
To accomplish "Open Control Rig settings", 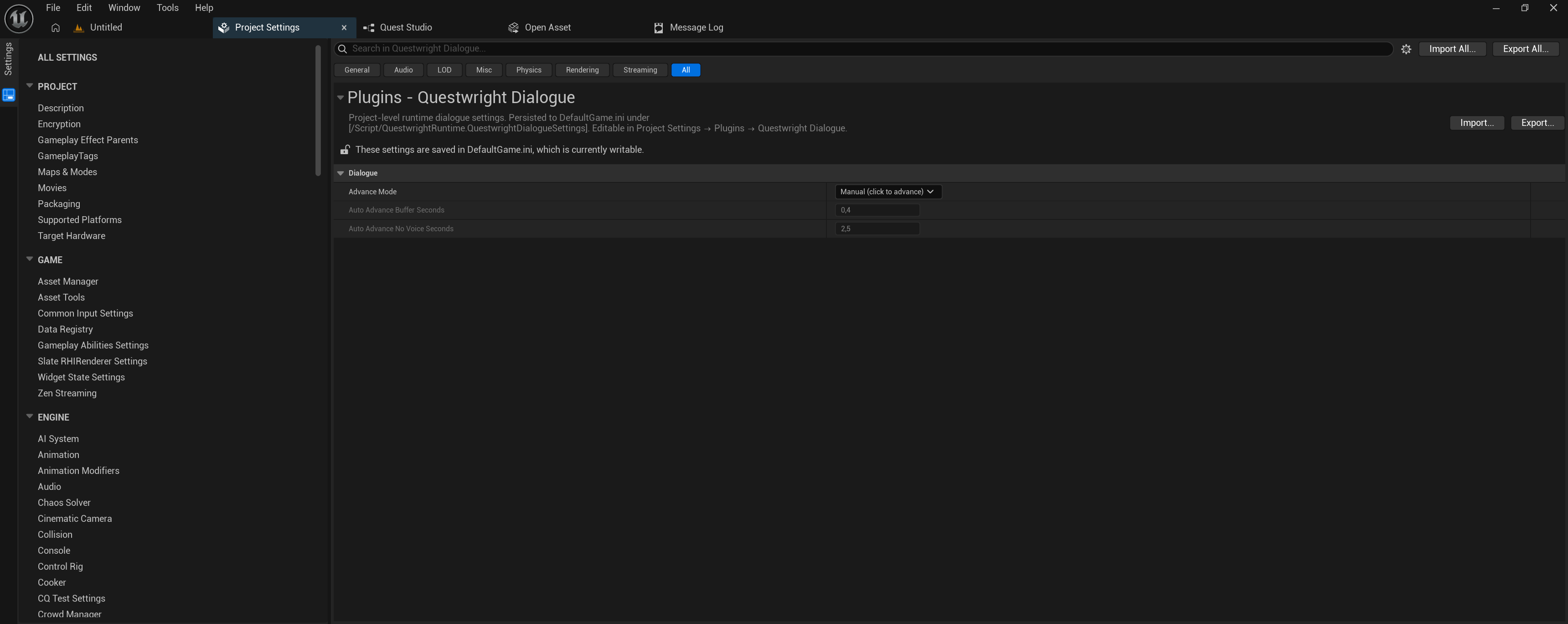I will point(60,566).
